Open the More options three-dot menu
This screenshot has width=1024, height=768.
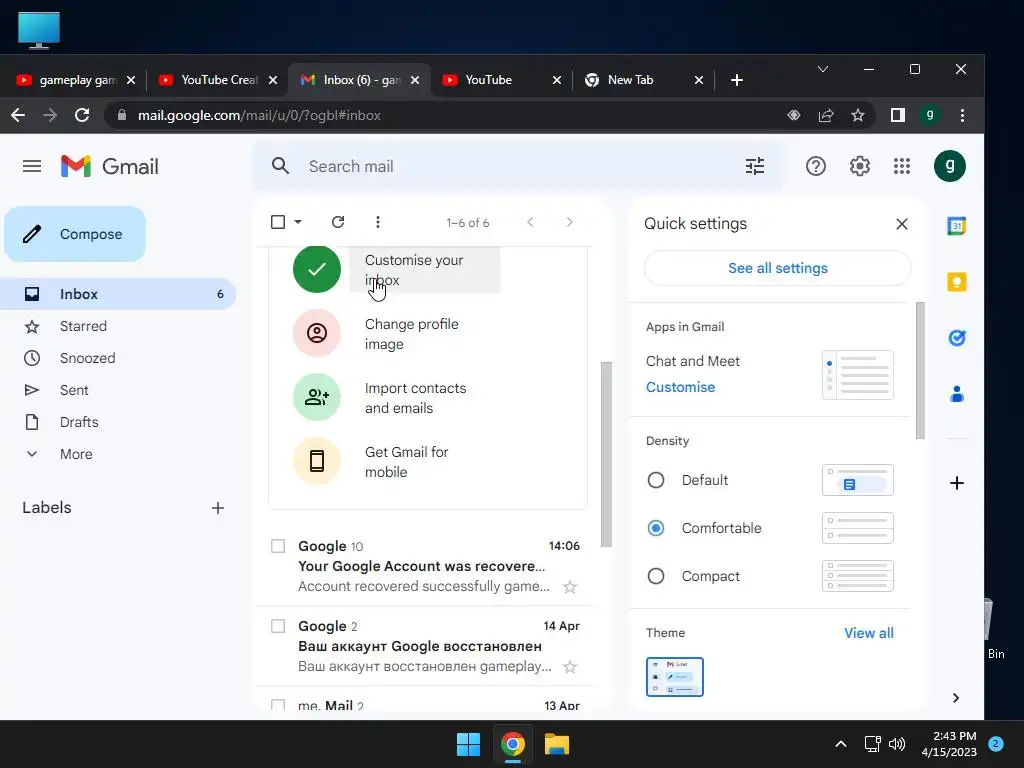pyautogui.click(x=377, y=222)
